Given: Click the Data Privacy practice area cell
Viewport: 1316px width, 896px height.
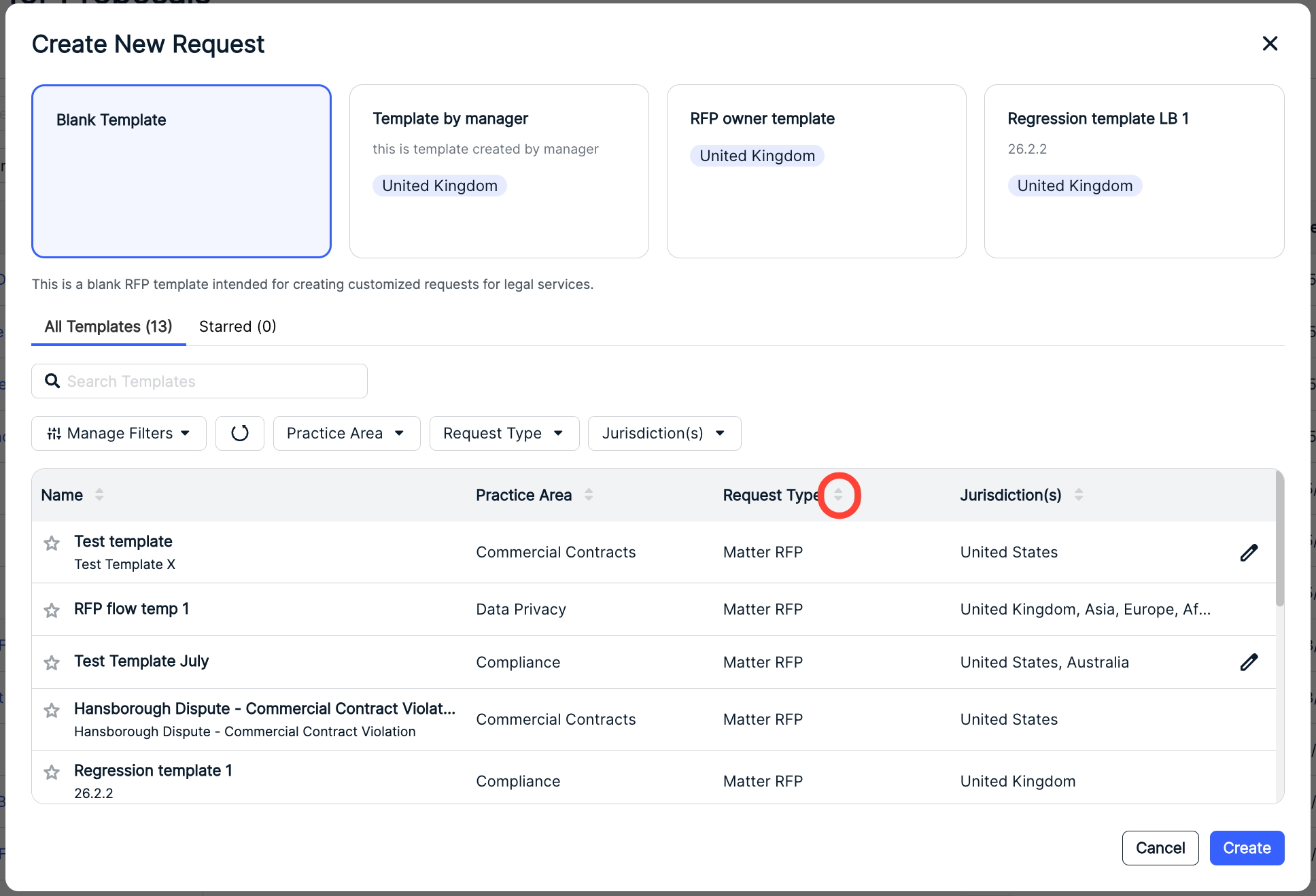Looking at the screenshot, I should coord(521,609).
